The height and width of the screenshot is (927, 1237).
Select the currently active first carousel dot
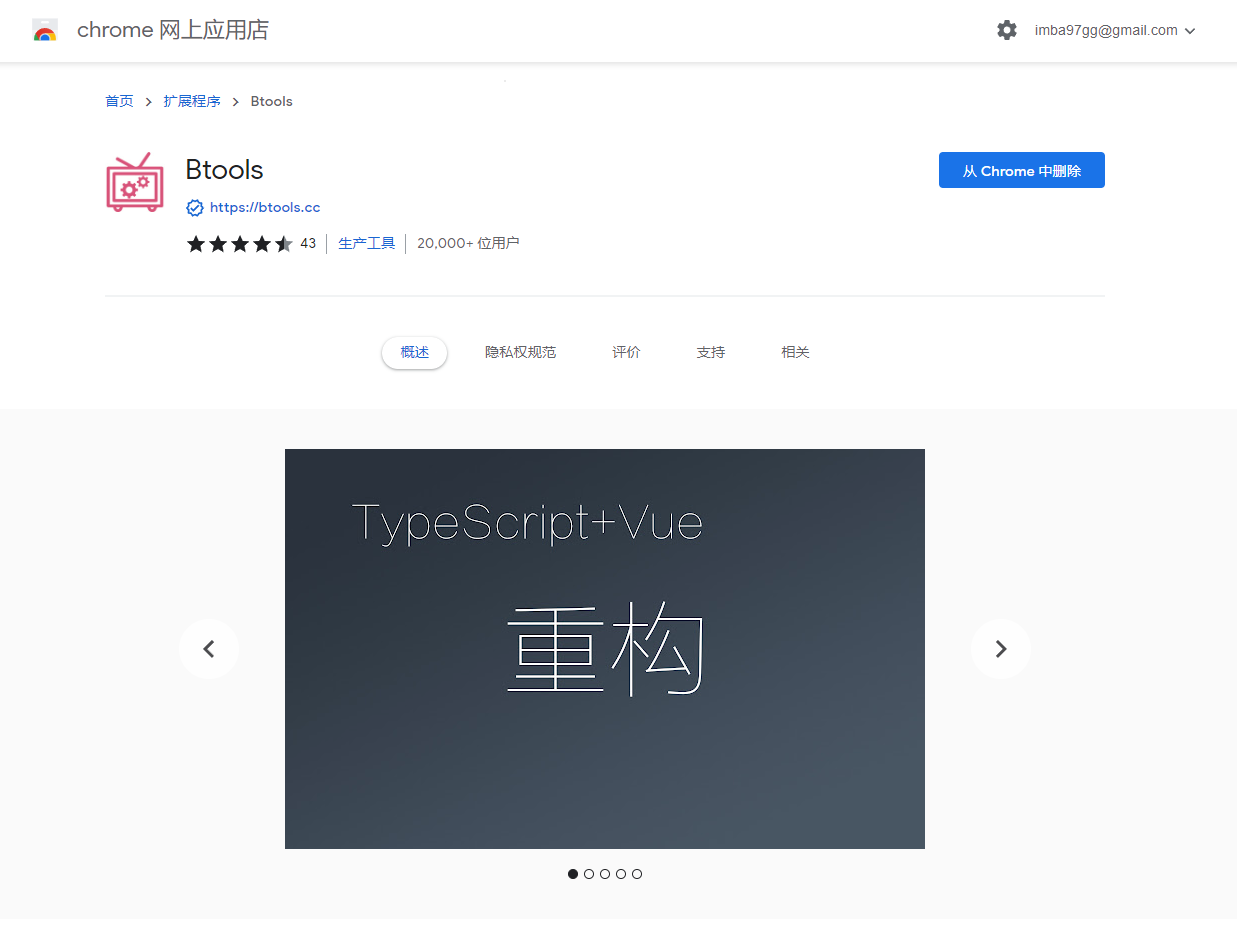tap(572, 873)
